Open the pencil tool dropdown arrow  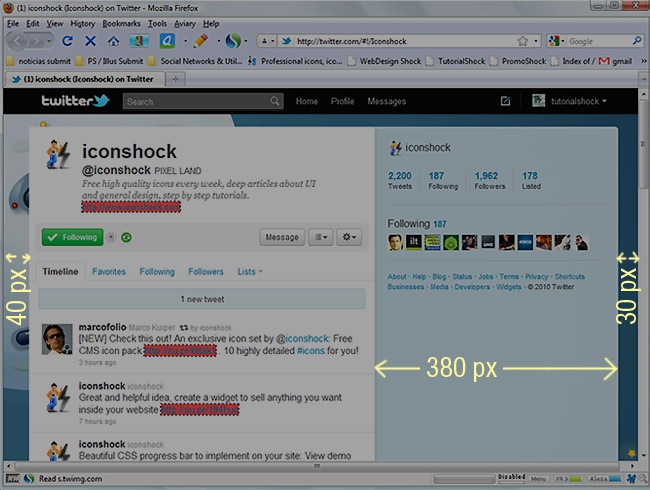pyautogui.click(x=218, y=41)
